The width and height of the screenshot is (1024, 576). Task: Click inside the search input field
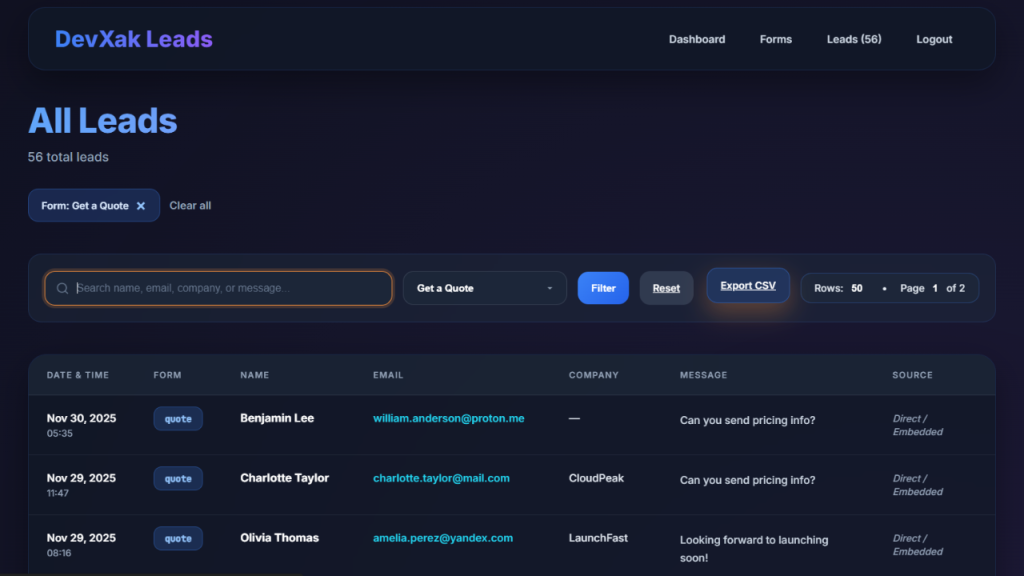tap(220, 288)
